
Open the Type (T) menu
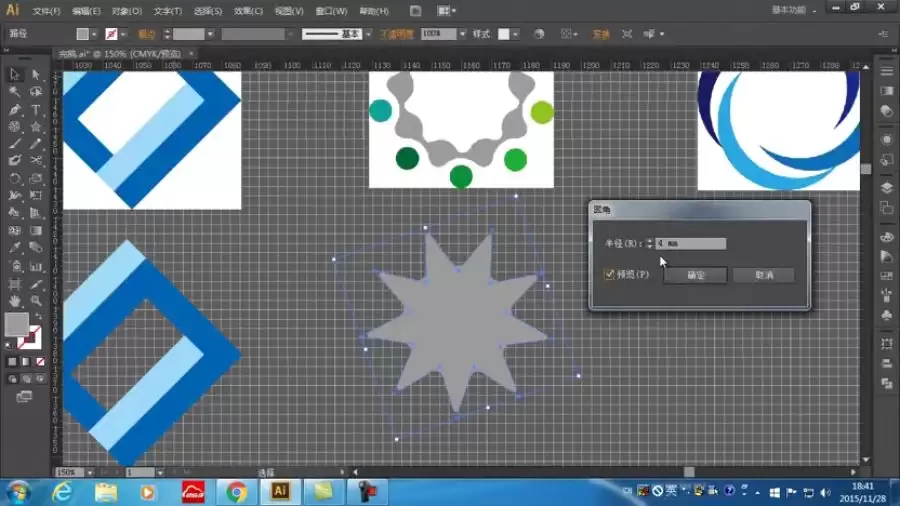coord(168,11)
